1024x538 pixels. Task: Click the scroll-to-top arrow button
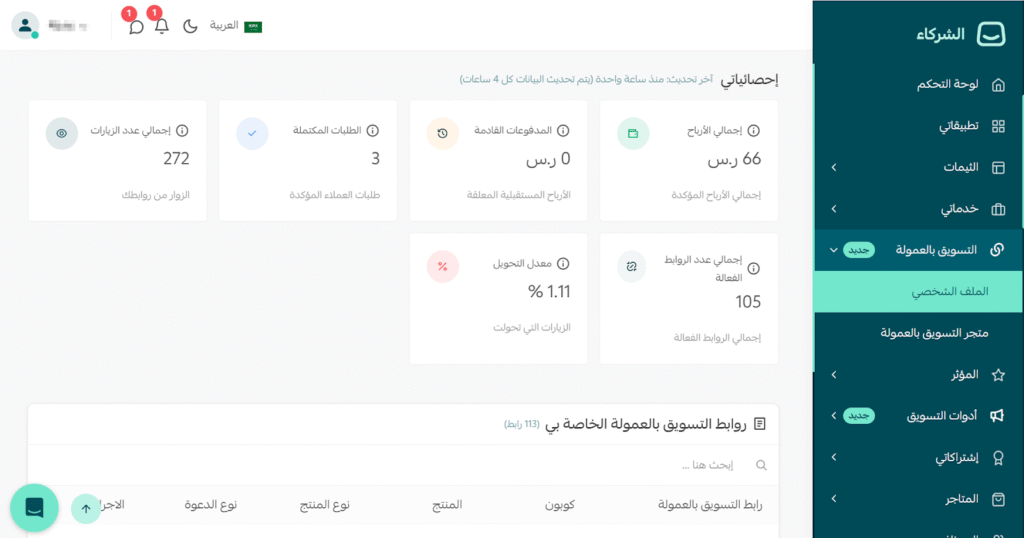pos(86,508)
